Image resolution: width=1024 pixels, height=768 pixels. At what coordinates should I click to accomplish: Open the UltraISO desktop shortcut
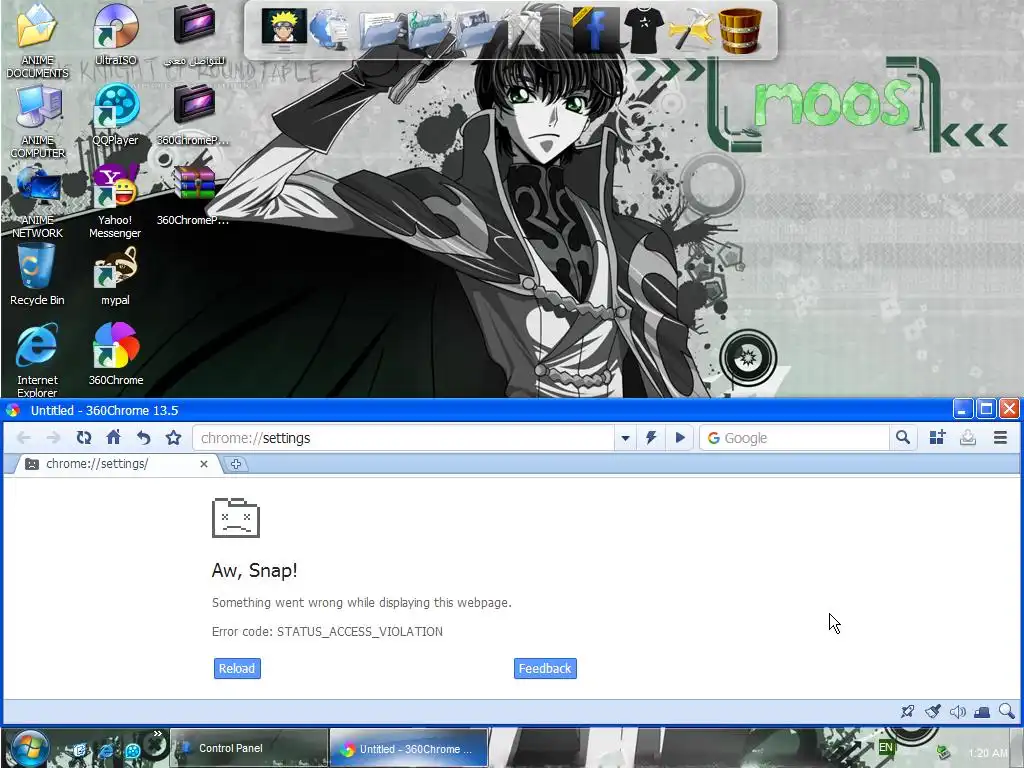click(x=116, y=35)
